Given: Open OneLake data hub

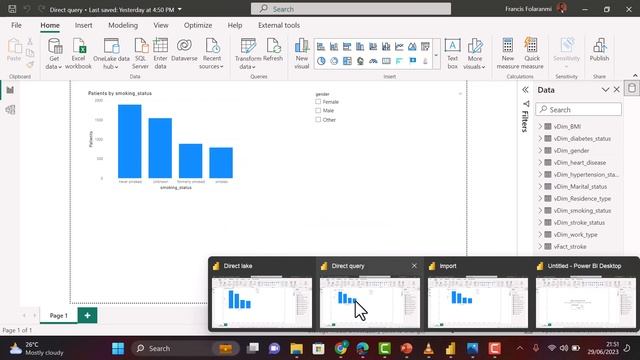Looking at the screenshot, I should click(x=111, y=53).
